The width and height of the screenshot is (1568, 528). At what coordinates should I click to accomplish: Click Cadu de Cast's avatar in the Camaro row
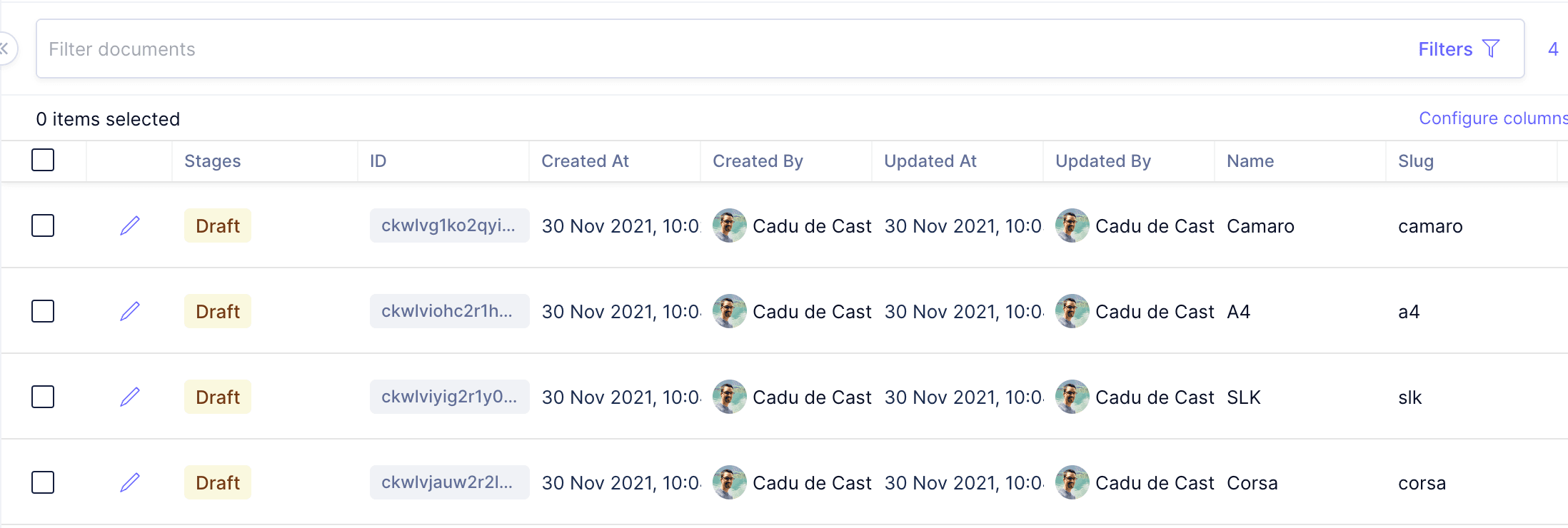point(729,225)
